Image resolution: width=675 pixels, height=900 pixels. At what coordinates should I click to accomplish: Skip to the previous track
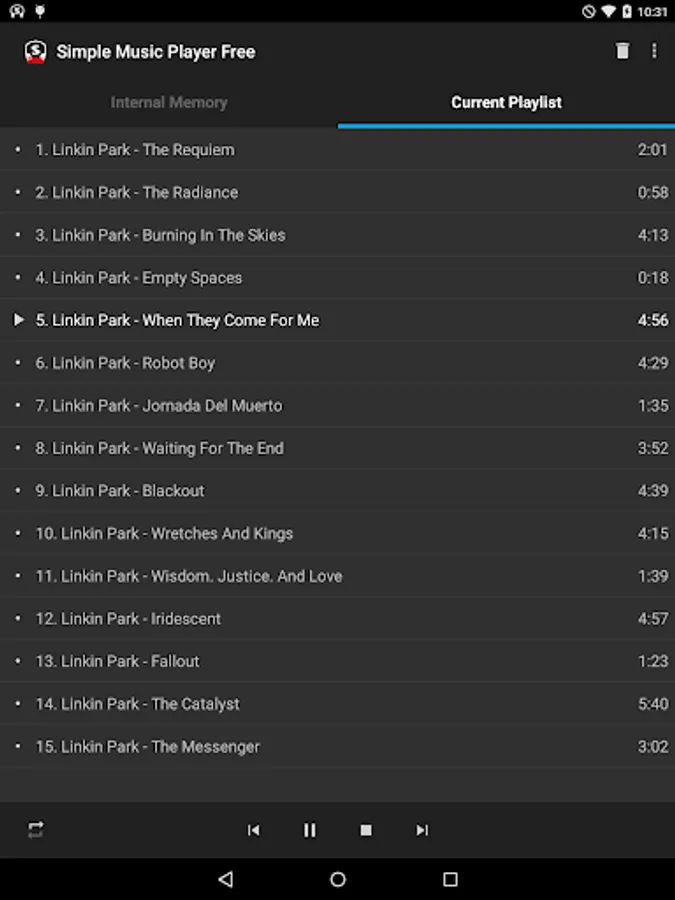(253, 830)
